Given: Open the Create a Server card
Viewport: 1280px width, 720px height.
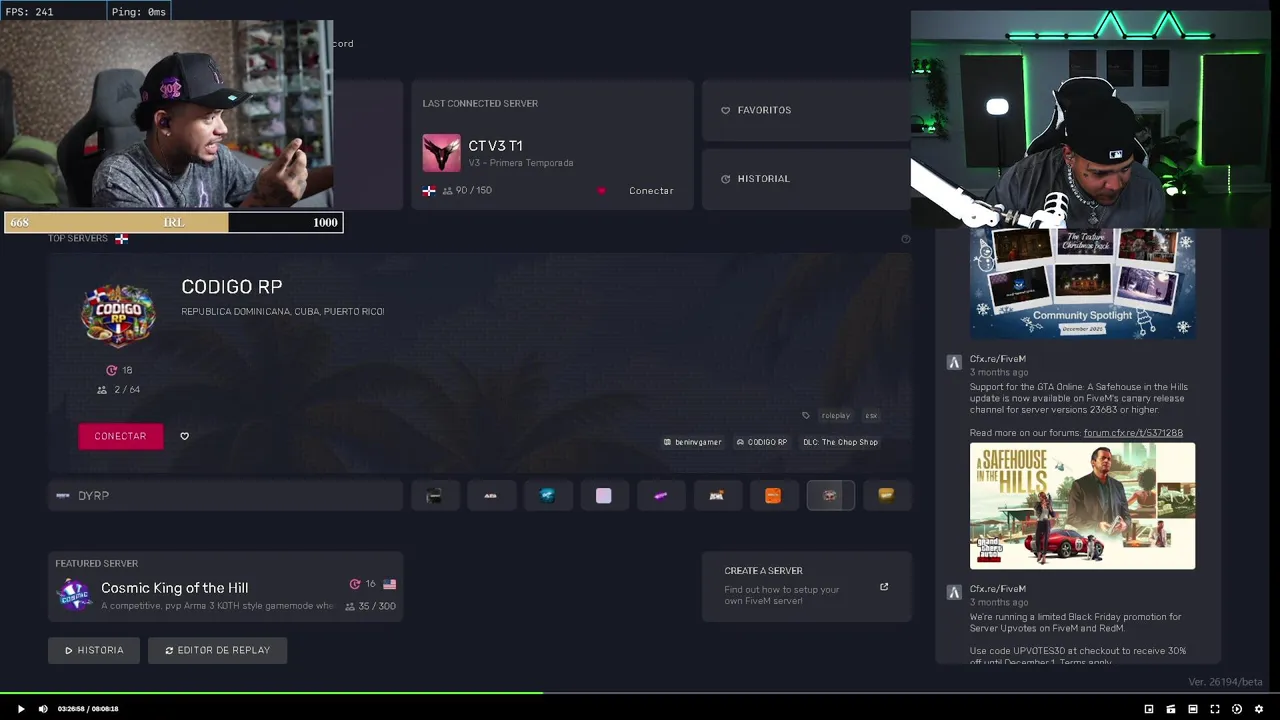Looking at the screenshot, I should (806, 587).
